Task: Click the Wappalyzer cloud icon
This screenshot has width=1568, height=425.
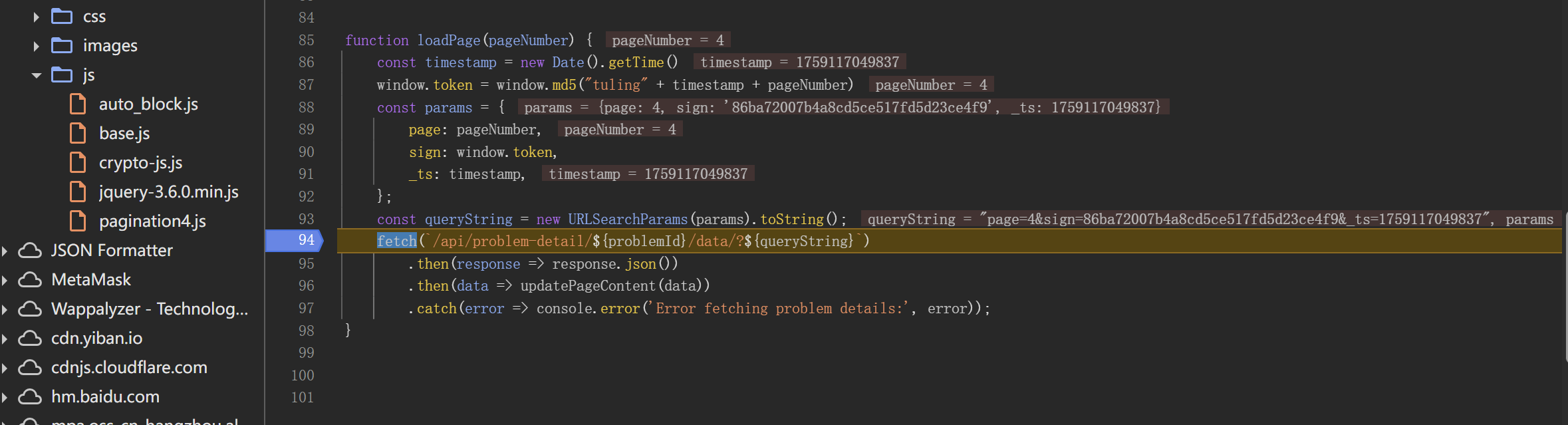Action: [x=30, y=309]
